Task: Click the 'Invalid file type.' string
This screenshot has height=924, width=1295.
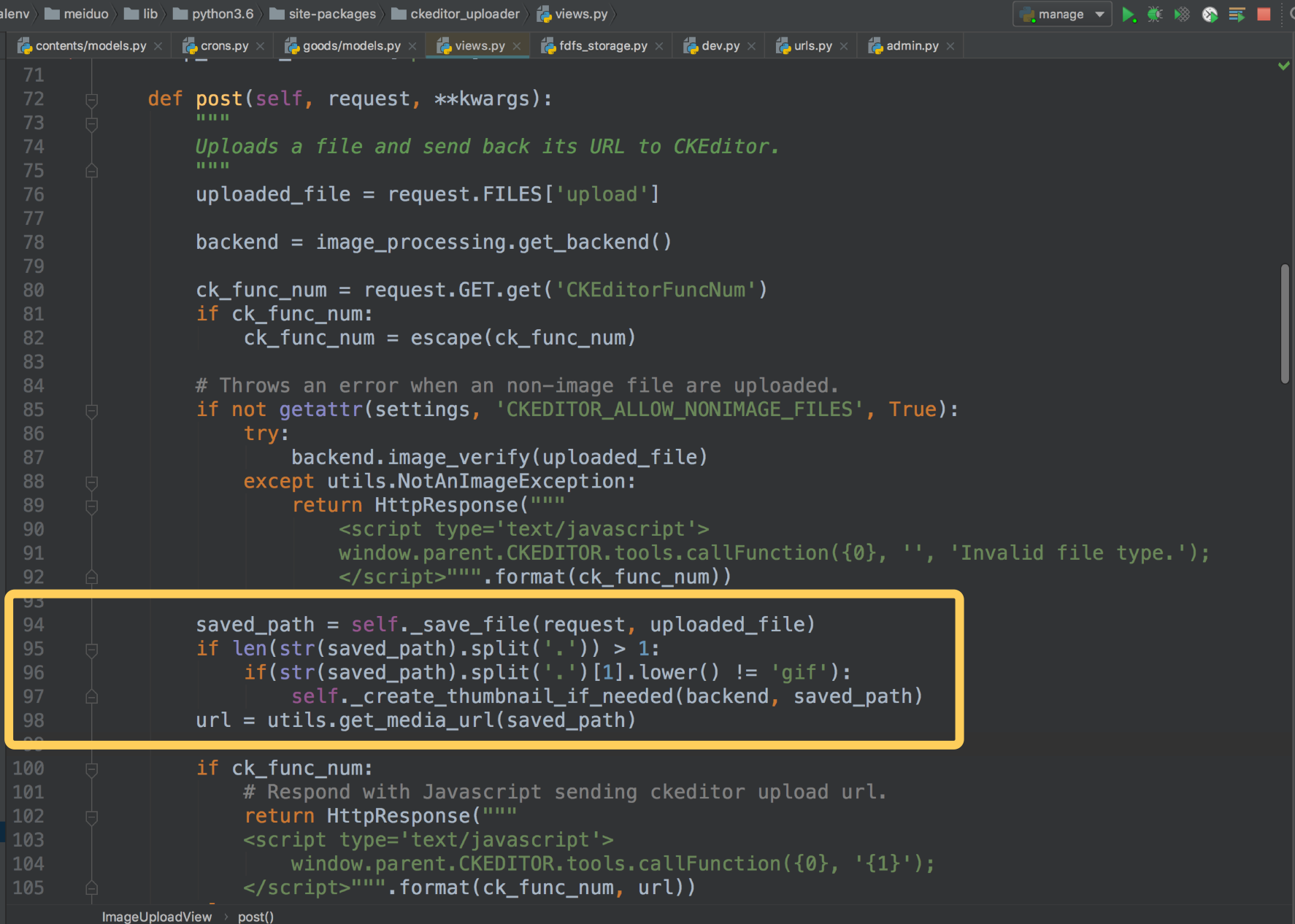Action: [x=1071, y=553]
